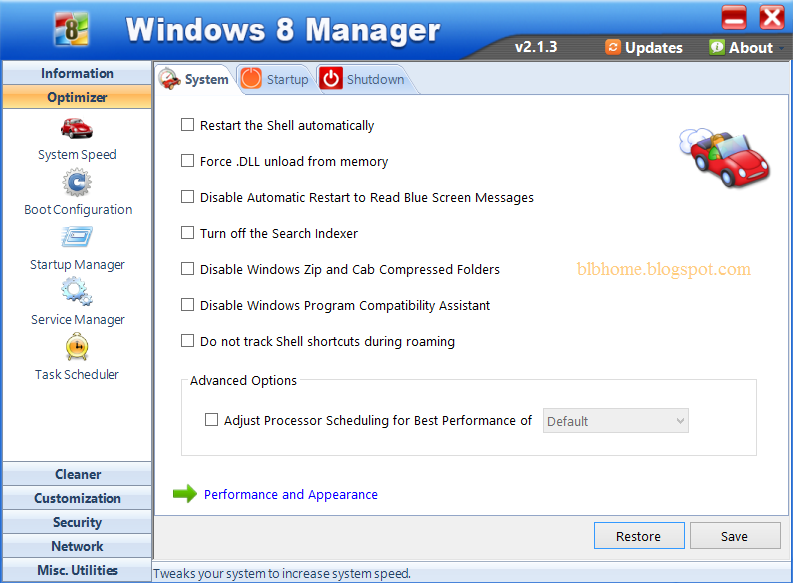Open the Task Scheduler alarm clock icon

point(77,346)
